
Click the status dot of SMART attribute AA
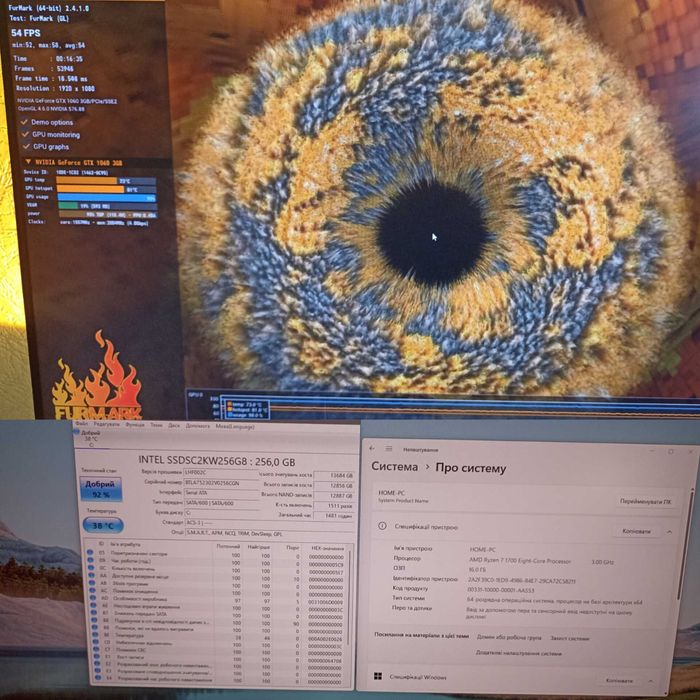[x=91, y=575]
